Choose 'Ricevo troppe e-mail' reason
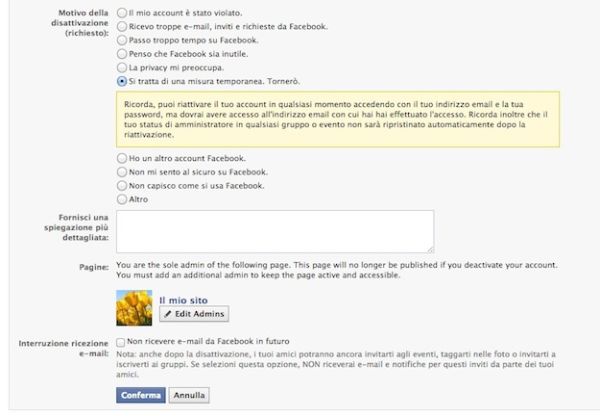 tap(122, 25)
